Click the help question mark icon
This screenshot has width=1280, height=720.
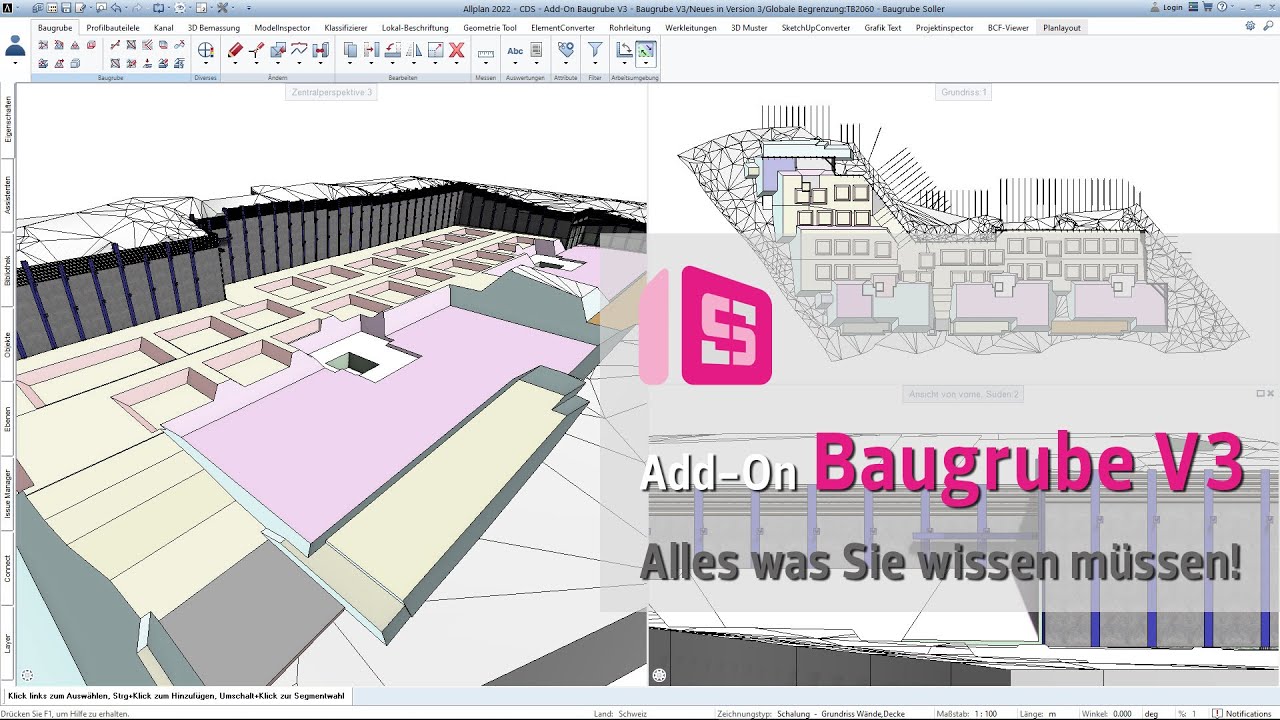pyautogui.click(x=1222, y=7)
